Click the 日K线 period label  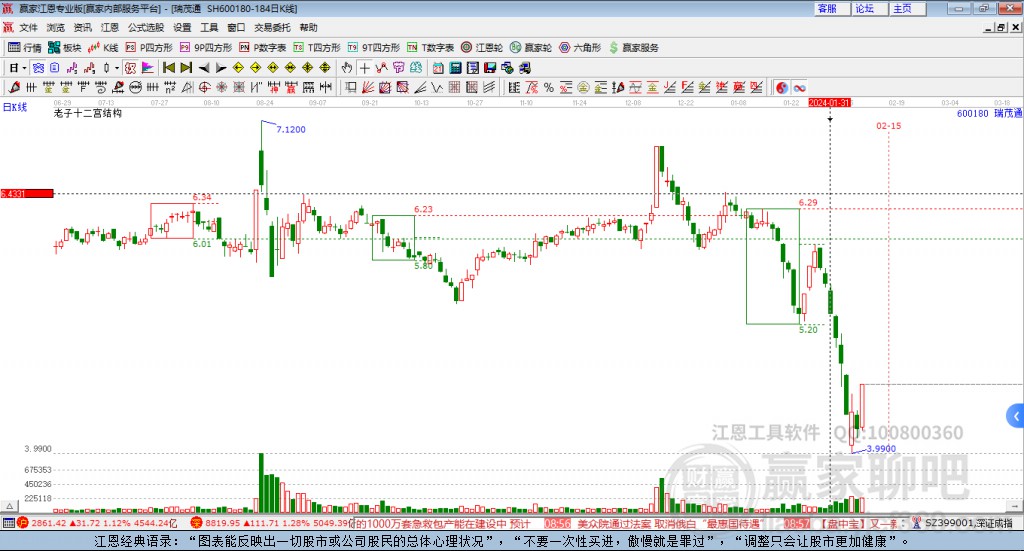click(15, 107)
